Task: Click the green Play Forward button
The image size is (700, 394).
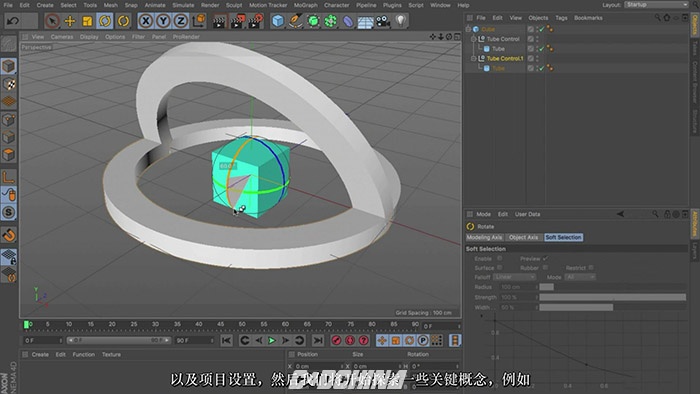Action: [272, 340]
